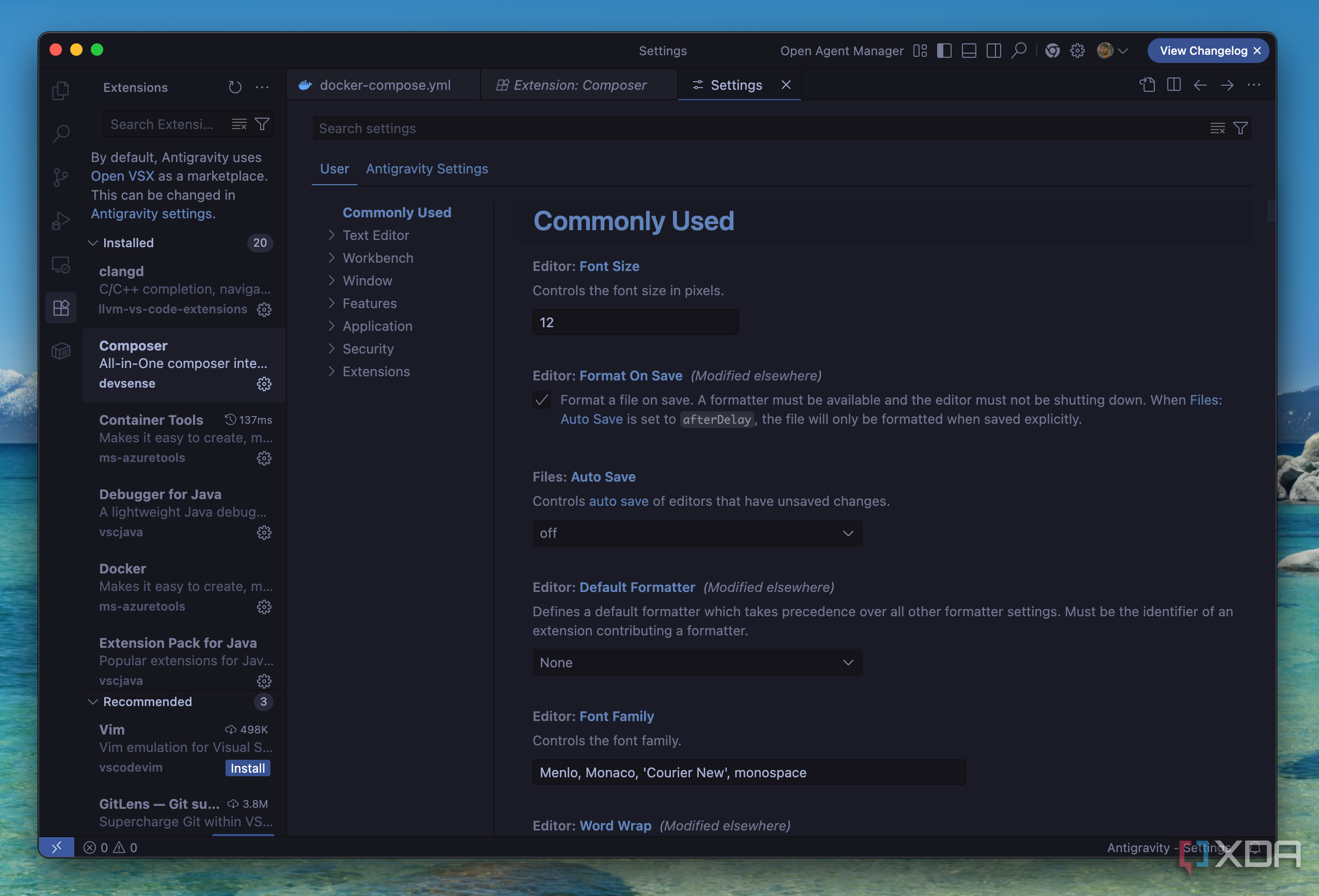Viewport: 1319px width, 896px height.
Task: Split the editor right
Action: pyautogui.click(x=1173, y=85)
